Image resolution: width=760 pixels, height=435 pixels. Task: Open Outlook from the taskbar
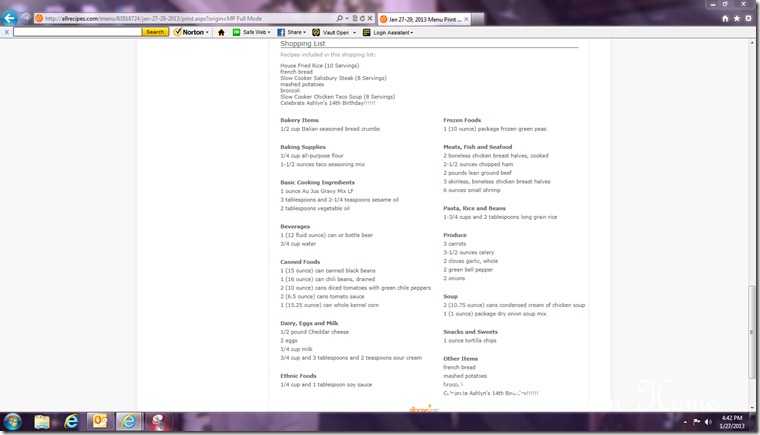(100, 422)
